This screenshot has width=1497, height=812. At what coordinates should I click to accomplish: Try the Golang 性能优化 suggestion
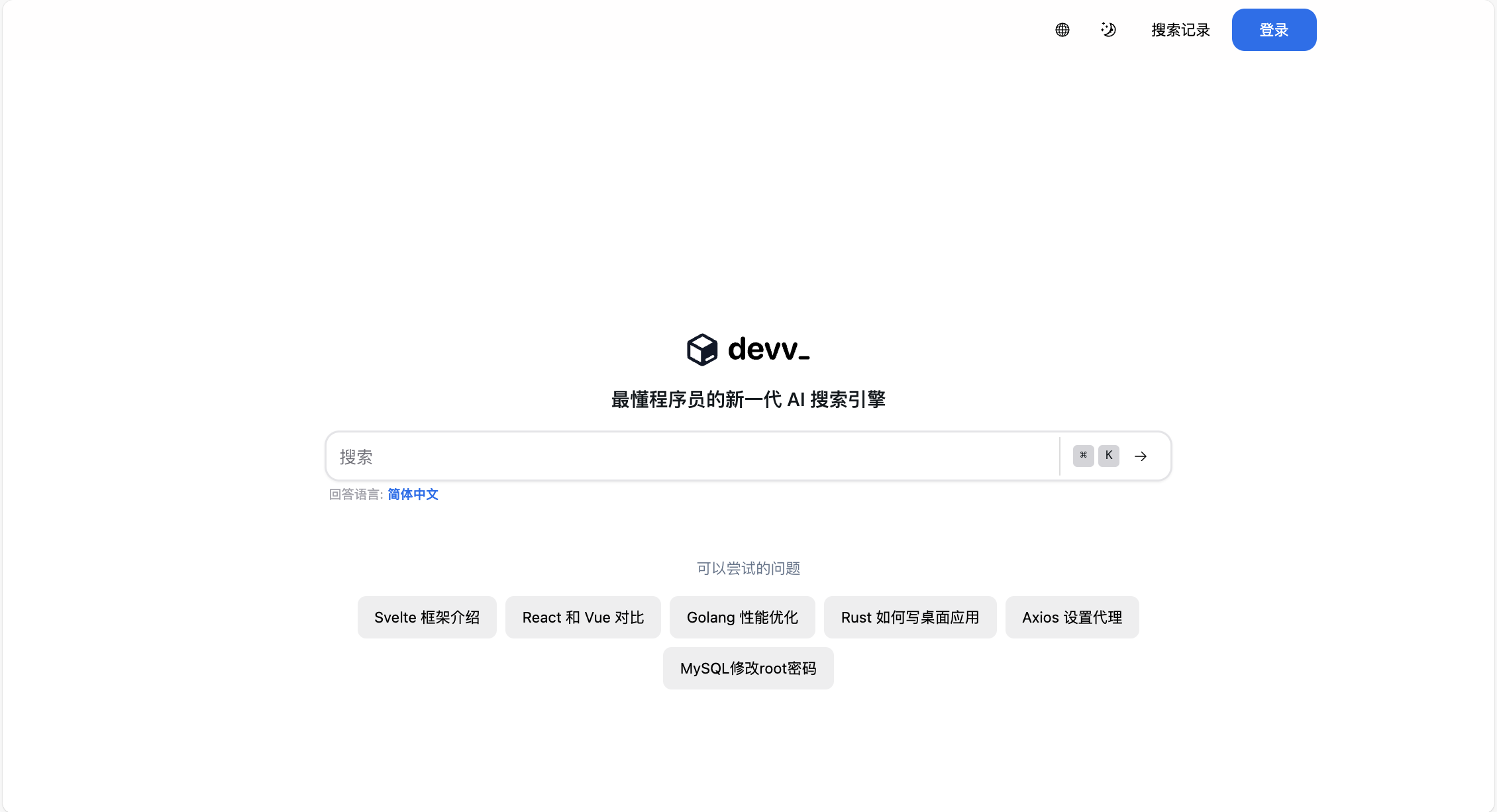pos(742,617)
